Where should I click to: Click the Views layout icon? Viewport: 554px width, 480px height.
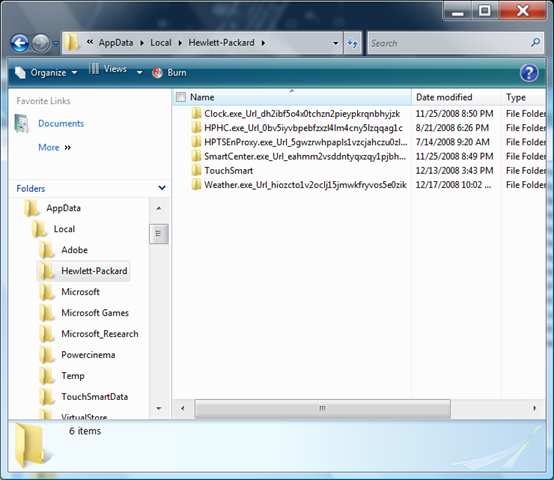tap(94, 69)
